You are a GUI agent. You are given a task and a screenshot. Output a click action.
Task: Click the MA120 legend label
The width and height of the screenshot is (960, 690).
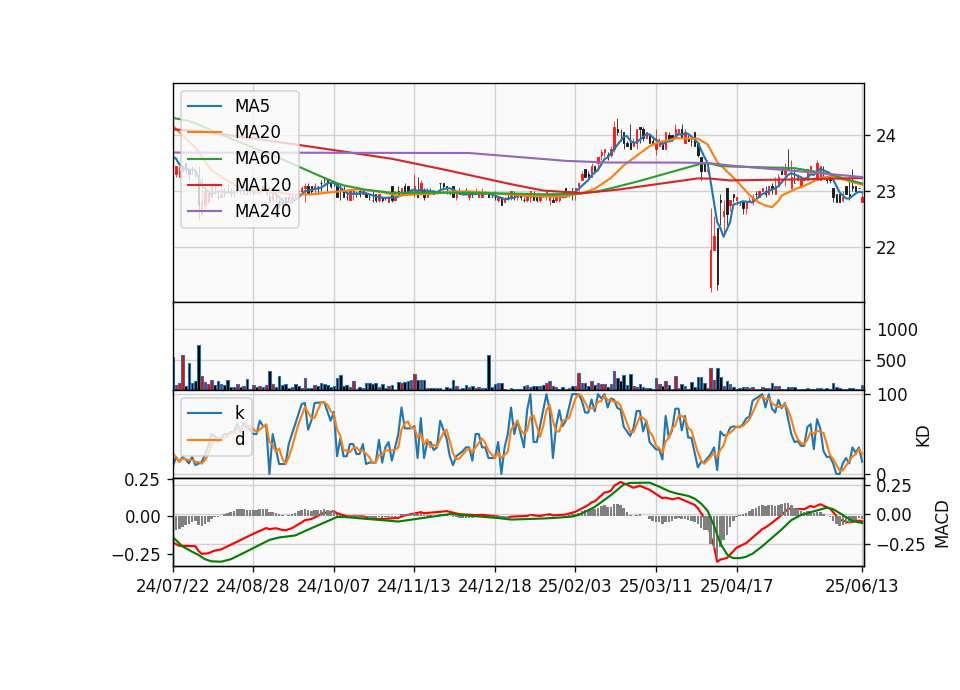click(263, 184)
